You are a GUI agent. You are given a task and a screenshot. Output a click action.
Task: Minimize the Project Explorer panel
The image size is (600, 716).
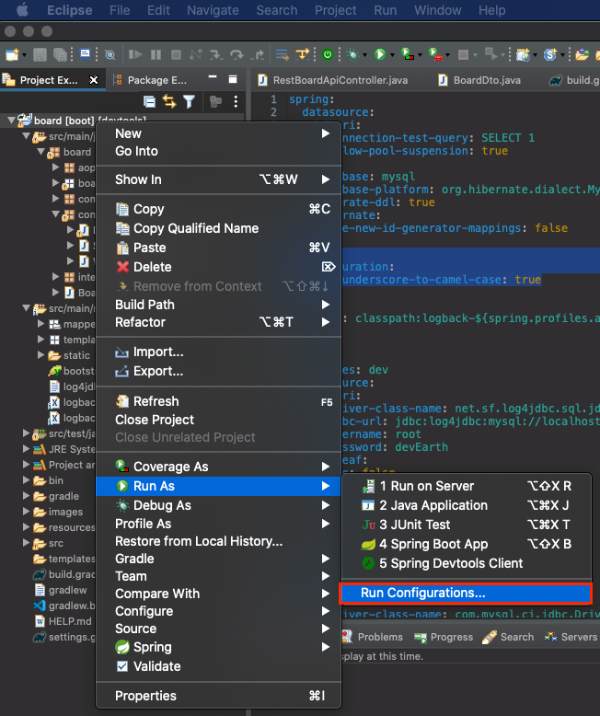212,79
